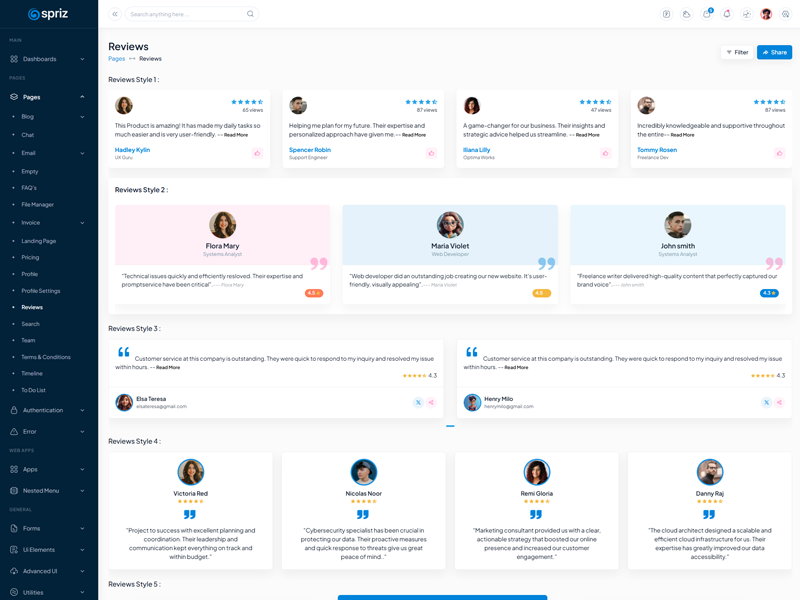Click the search magnifier icon
Viewport: 800px width, 600px height.
[250, 14]
